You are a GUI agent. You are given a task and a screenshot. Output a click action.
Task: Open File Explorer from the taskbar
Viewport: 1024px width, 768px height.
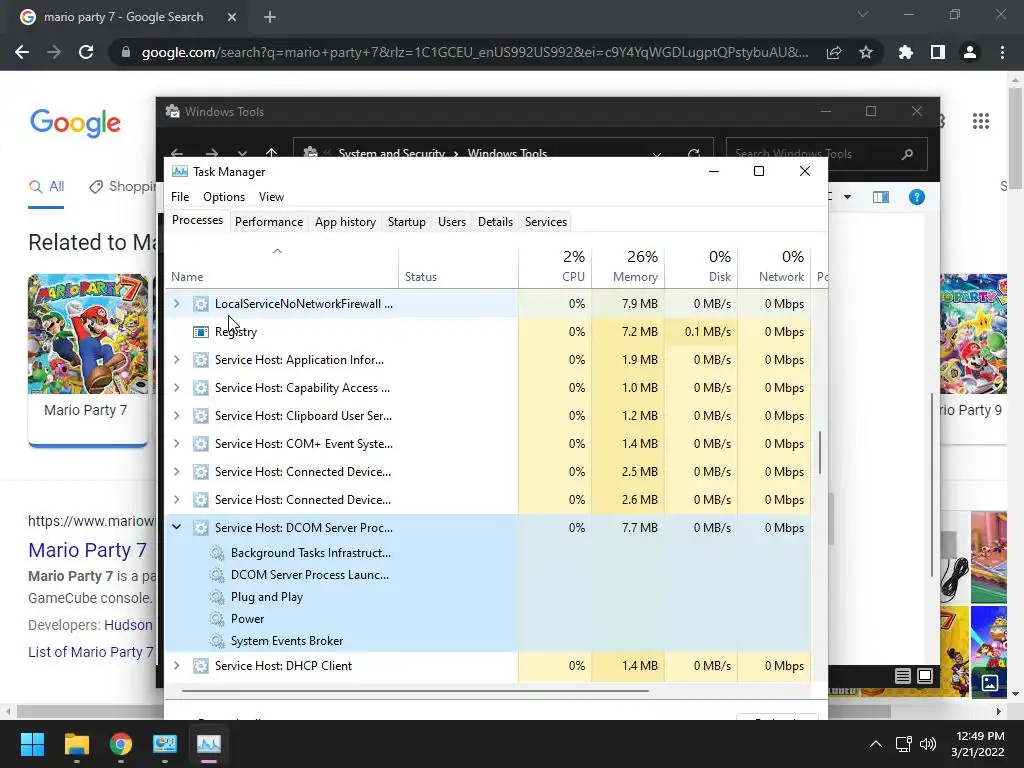(76, 744)
